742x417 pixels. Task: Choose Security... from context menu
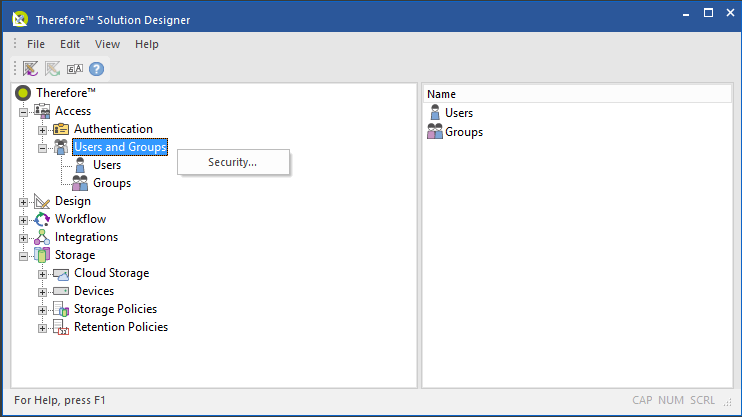point(233,162)
